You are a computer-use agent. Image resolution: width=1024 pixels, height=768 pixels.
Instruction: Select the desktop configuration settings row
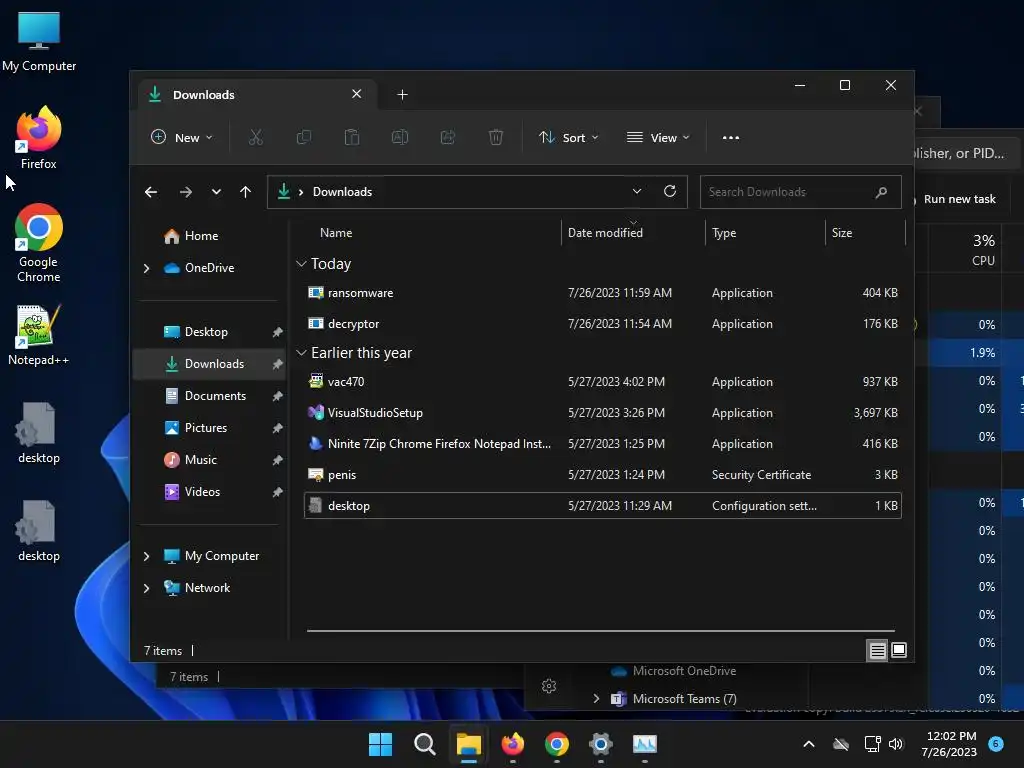[x=602, y=505]
